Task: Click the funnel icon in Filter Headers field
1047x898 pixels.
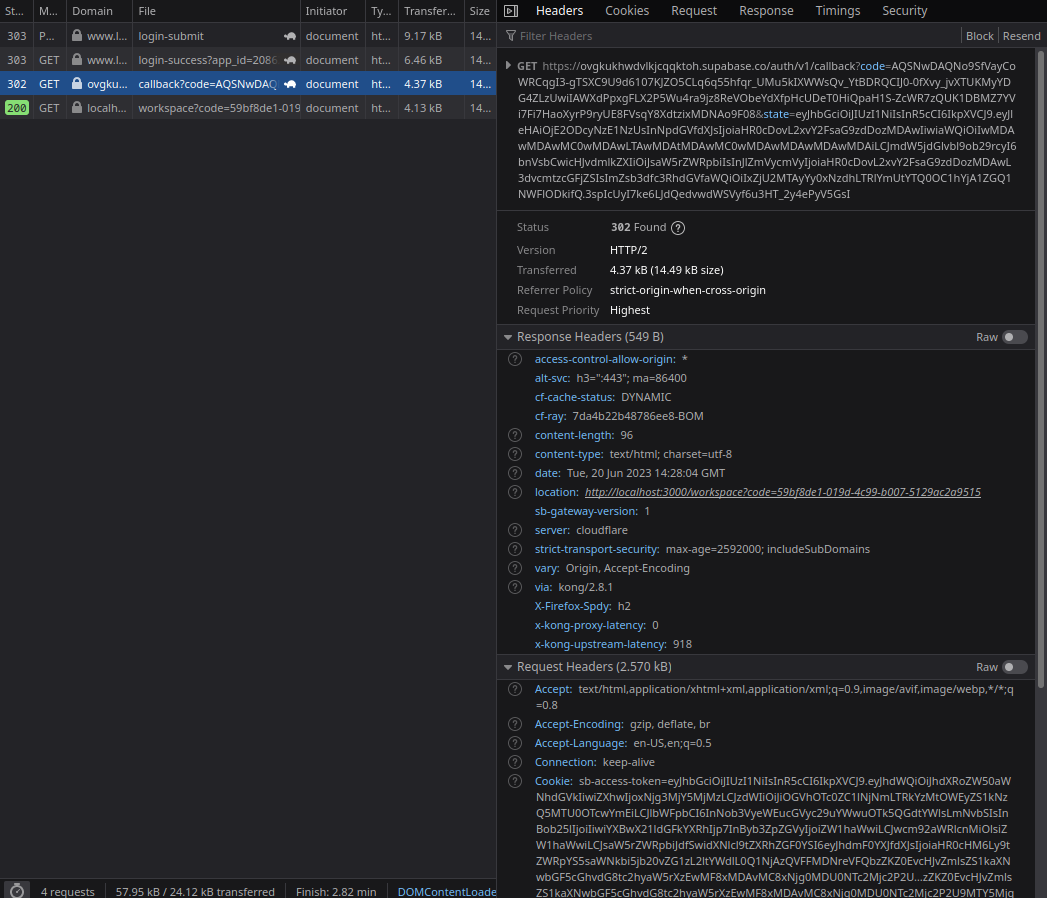Action: click(512, 35)
